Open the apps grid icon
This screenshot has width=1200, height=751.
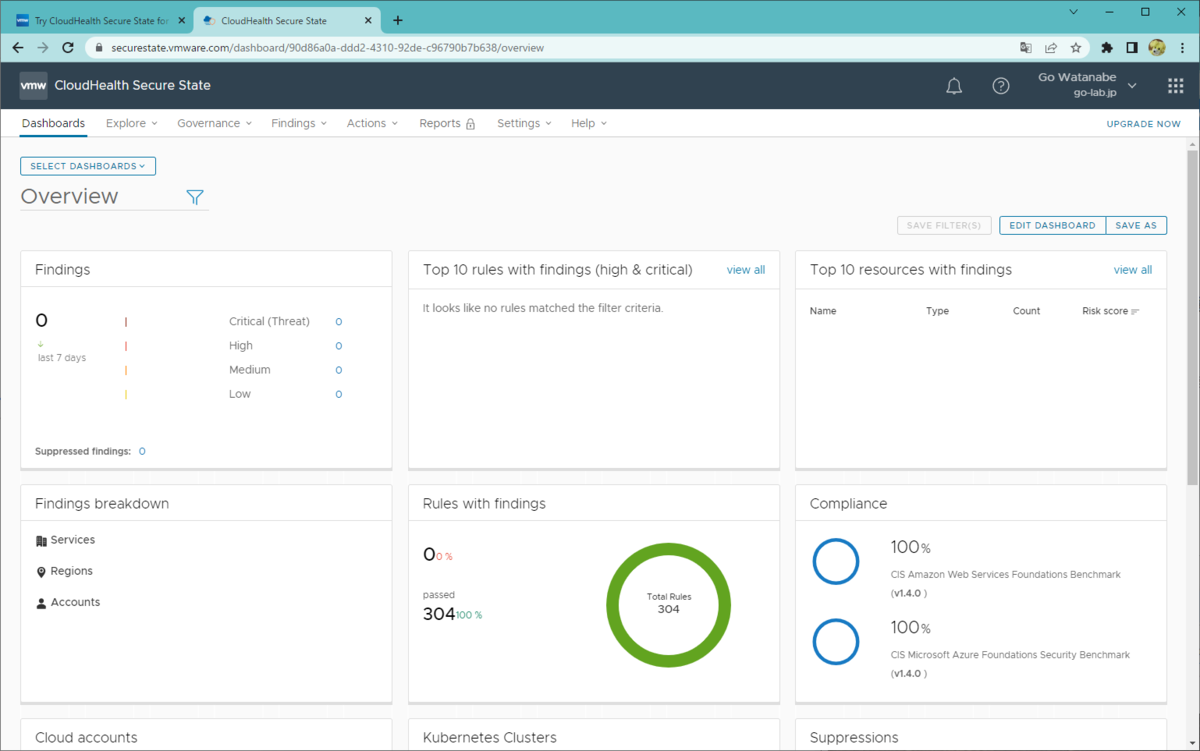[1176, 86]
